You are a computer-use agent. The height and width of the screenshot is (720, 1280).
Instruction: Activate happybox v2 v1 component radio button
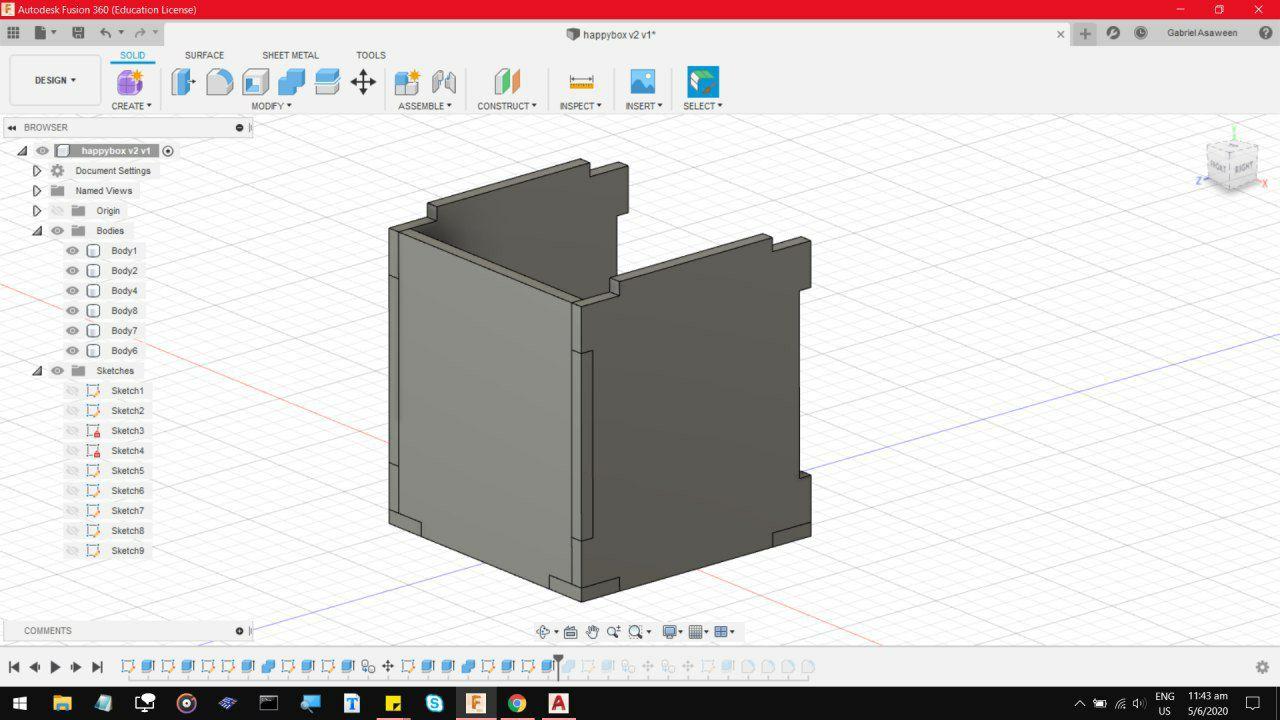pyautogui.click(x=168, y=151)
